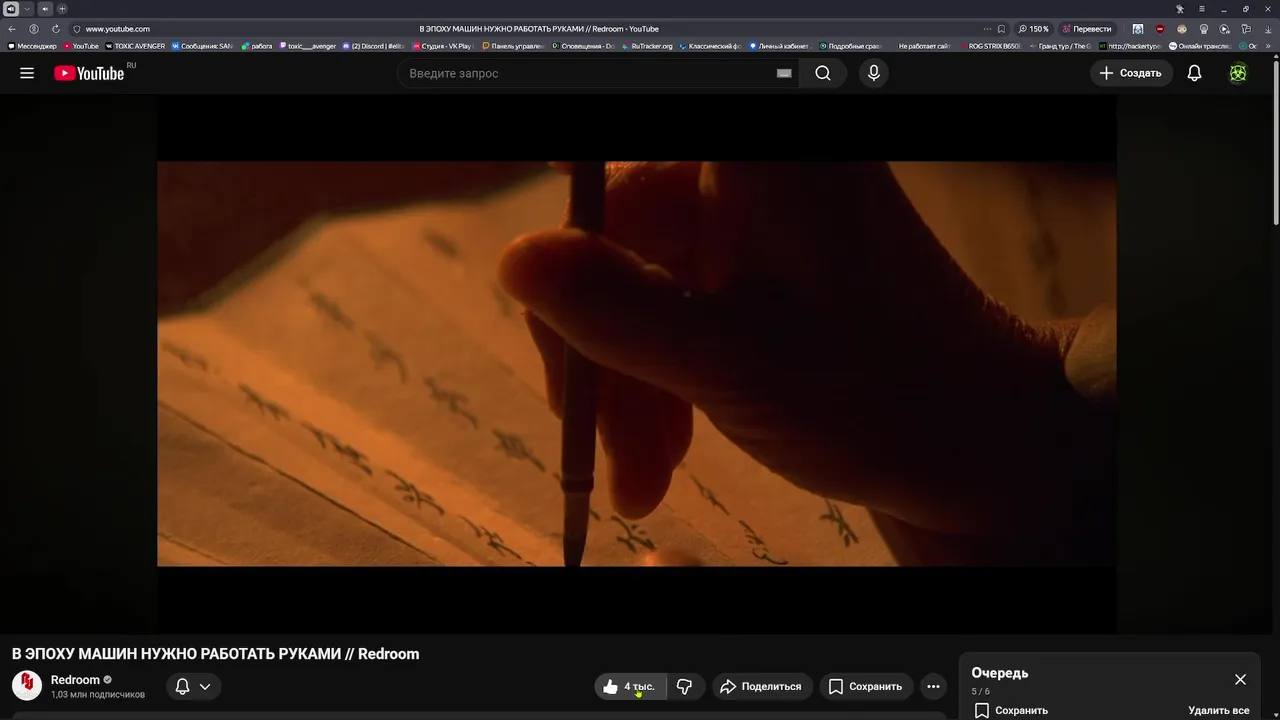
Task: Open the 'YouTube' bookmark
Action: tap(81, 46)
